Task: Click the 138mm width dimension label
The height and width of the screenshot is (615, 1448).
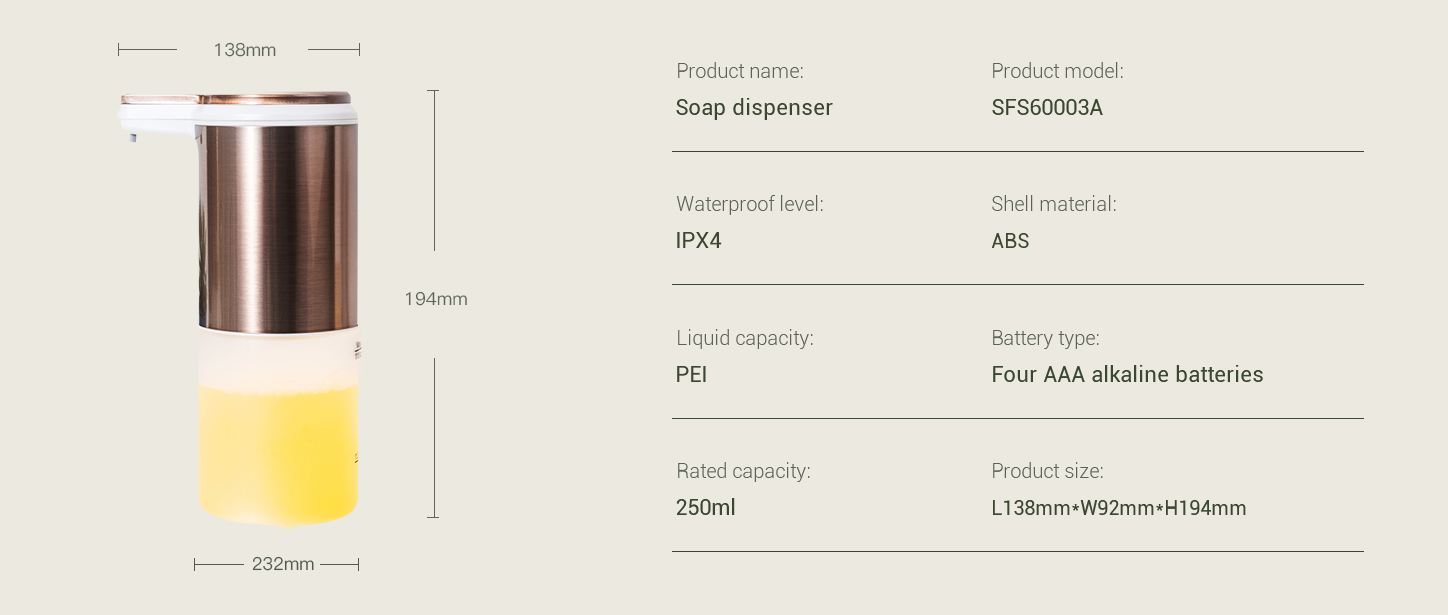Action: 244,50
